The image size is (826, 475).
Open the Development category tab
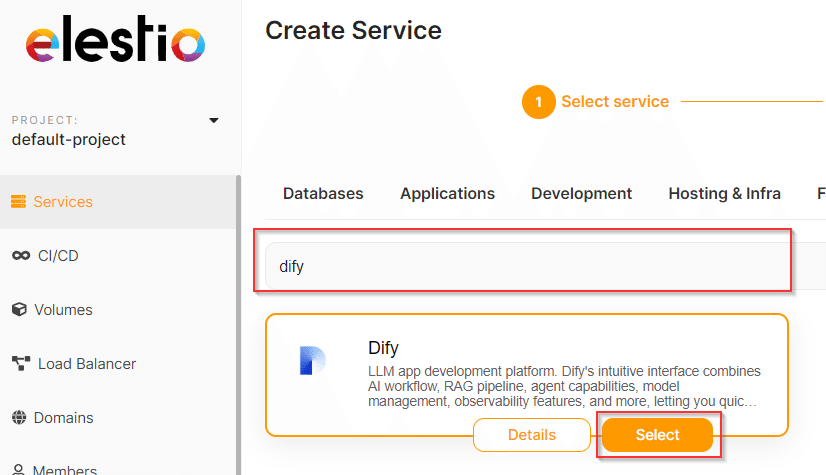click(582, 194)
